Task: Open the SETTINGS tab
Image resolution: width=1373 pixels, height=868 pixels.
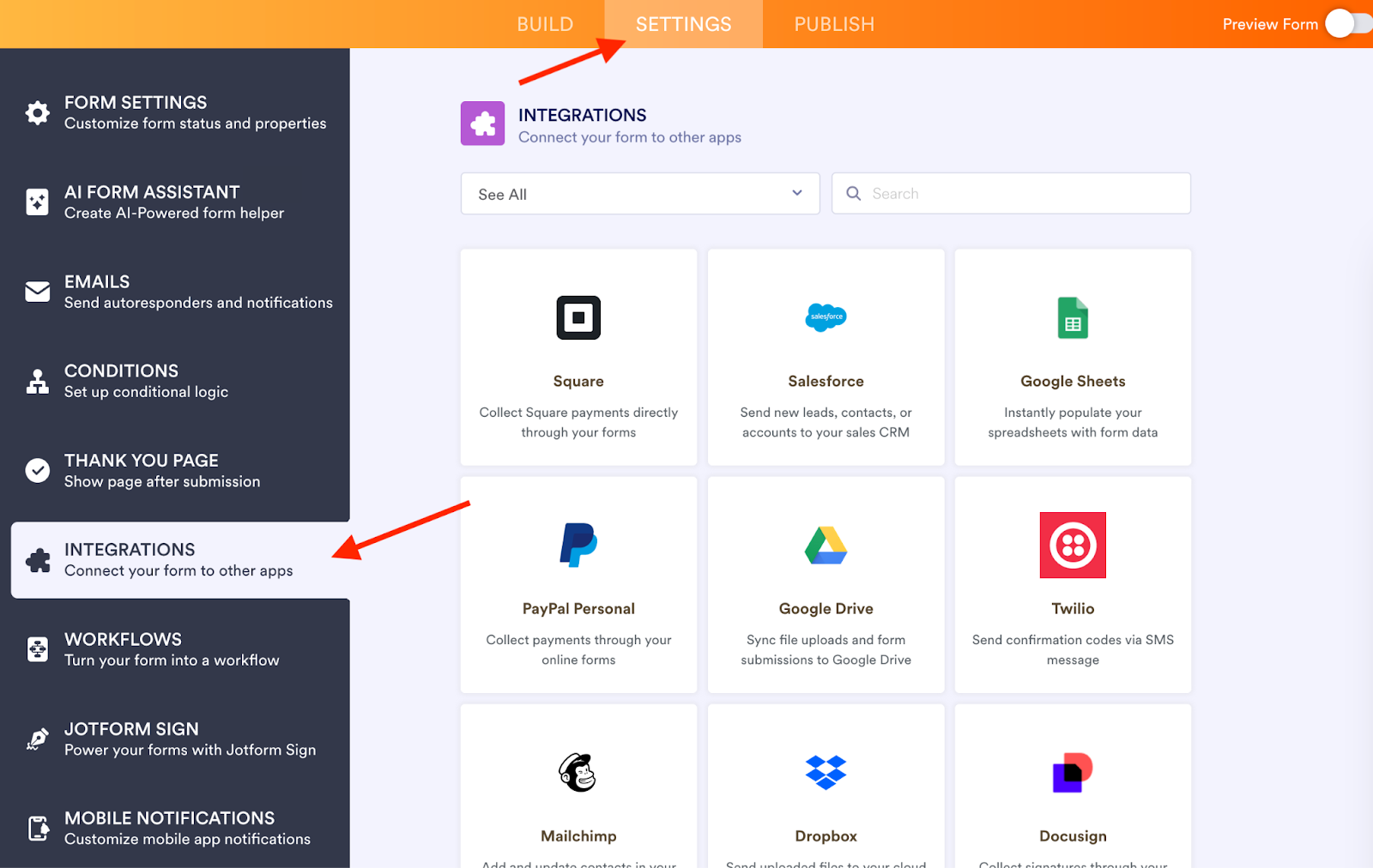Action: coord(683,24)
